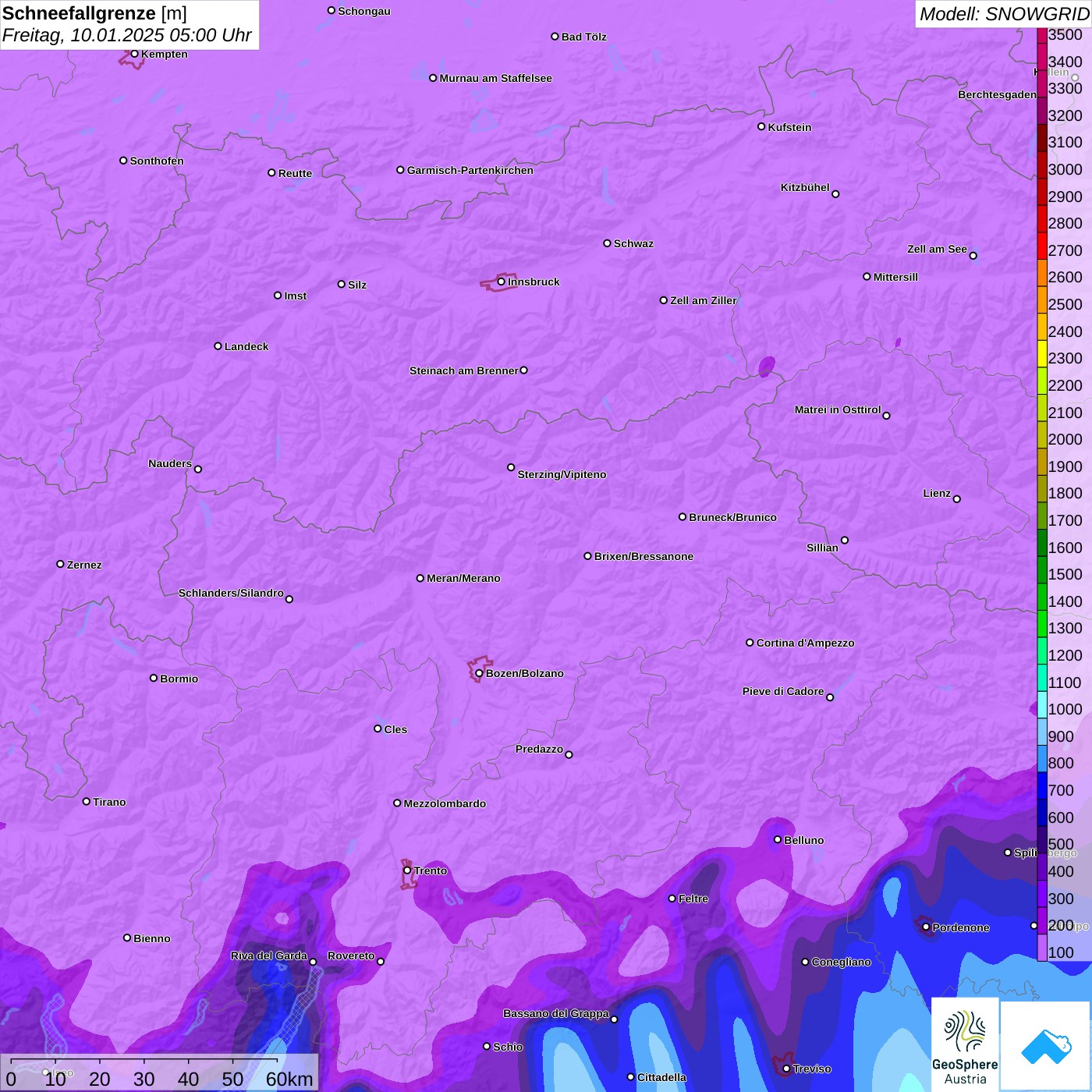This screenshot has width=1092, height=1092.
Task: Click the Bassano del Grappa label
Action: pyautogui.click(x=556, y=1013)
